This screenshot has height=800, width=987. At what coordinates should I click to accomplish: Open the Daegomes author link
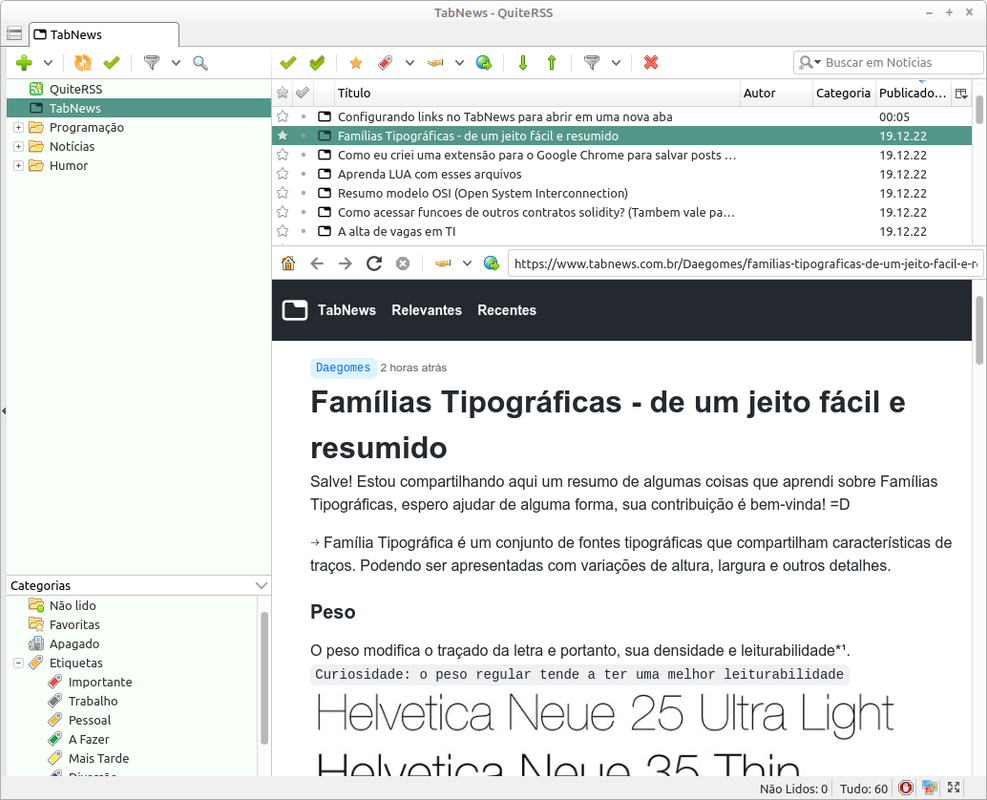343,368
